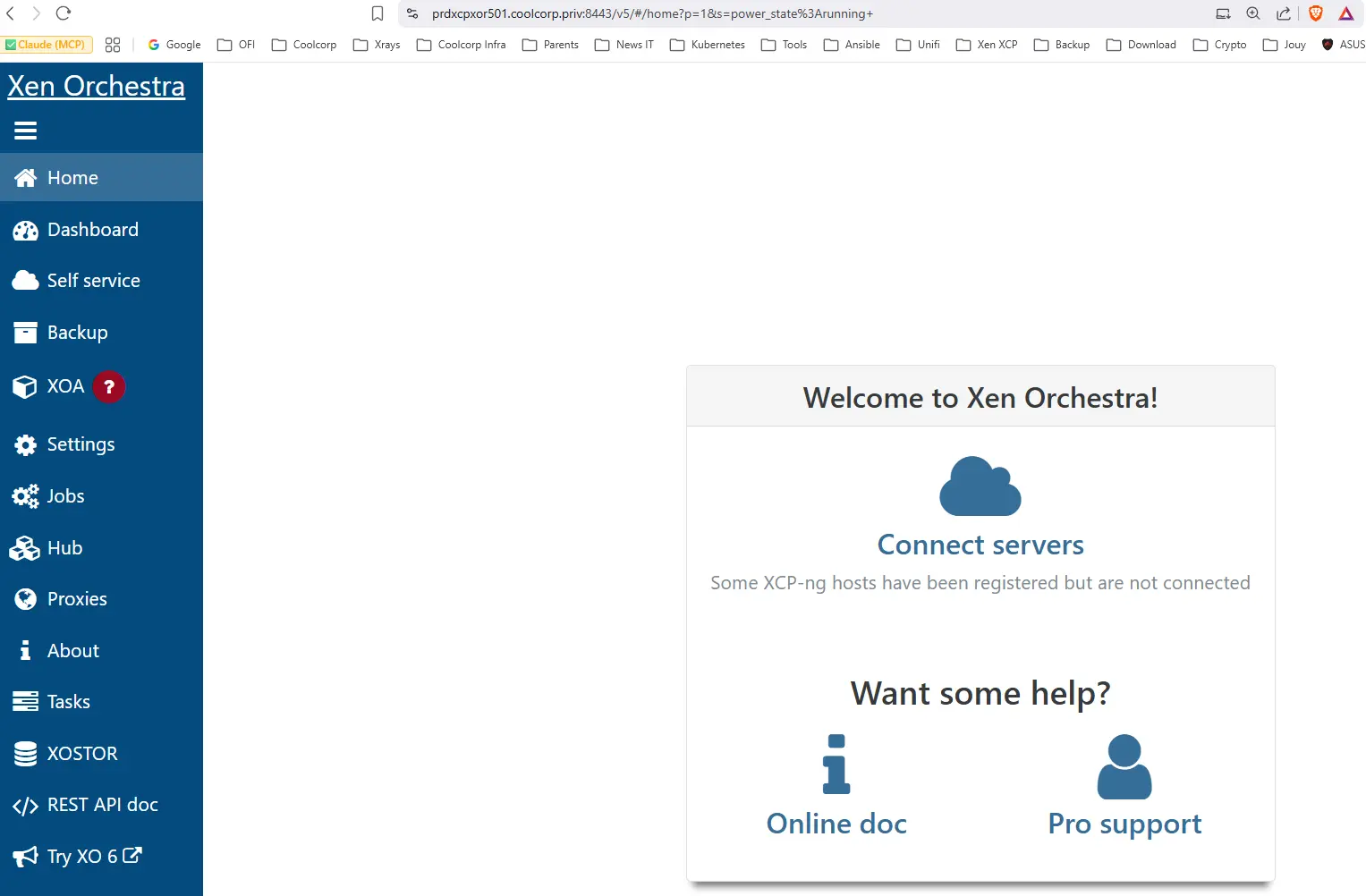Toggle the hamburger sidebar collapse icon

[x=26, y=131]
